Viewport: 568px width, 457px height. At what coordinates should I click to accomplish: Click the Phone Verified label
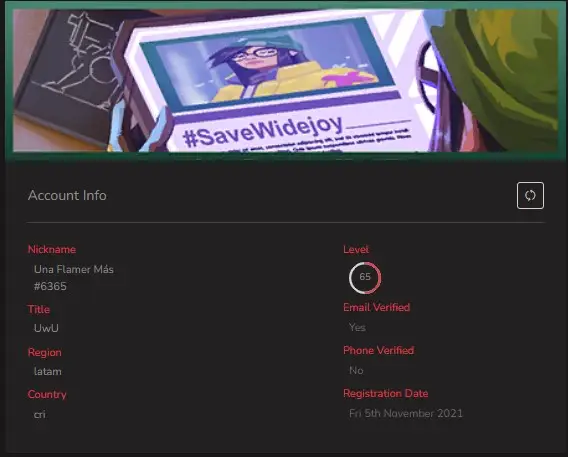[379, 351]
